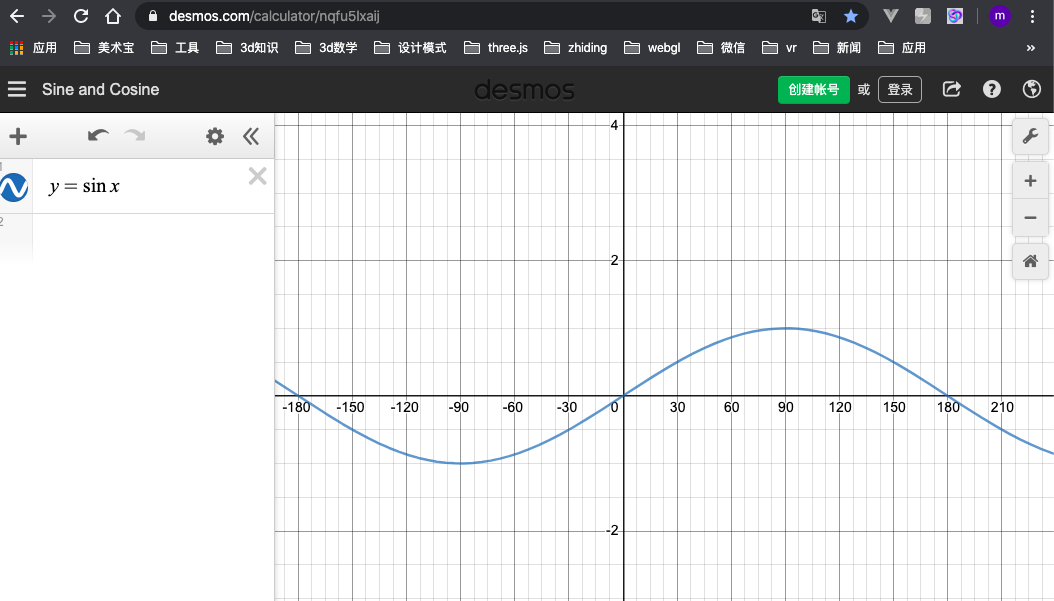Viewport: 1054px width, 601px height.
Task: Click the '2' label on the y-axis
Action: point(614,261)
